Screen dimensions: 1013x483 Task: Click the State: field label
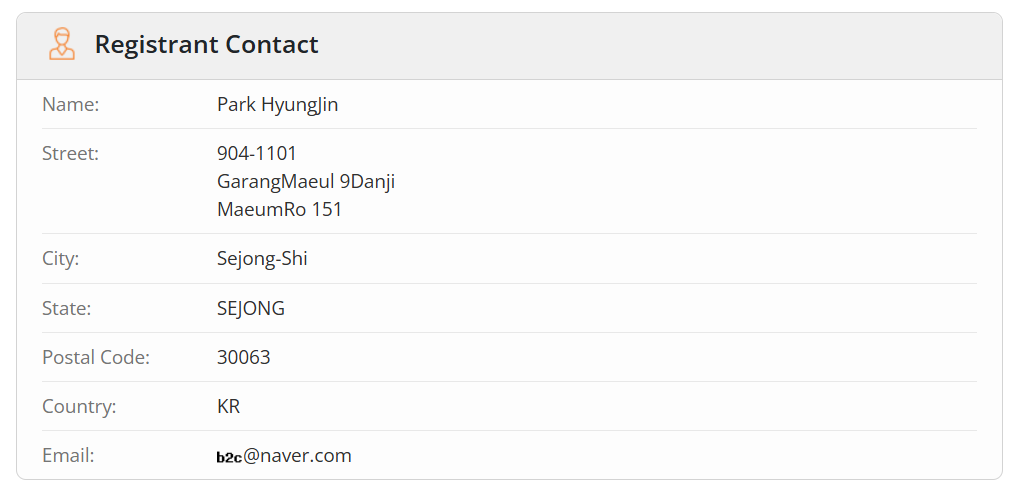point(67,308)
